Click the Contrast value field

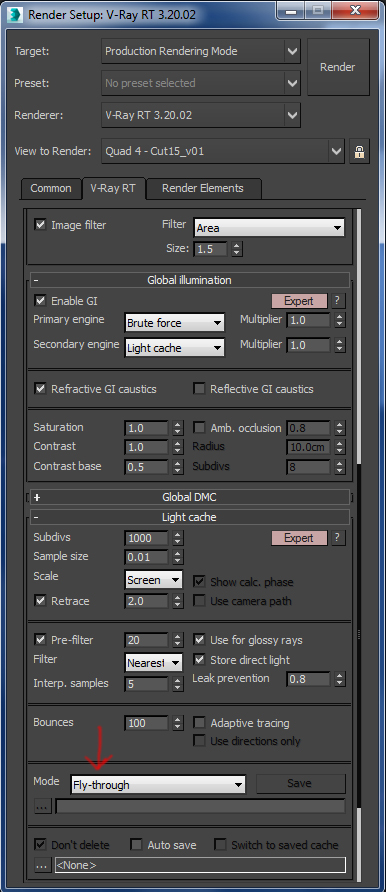[x=147, y=447]
